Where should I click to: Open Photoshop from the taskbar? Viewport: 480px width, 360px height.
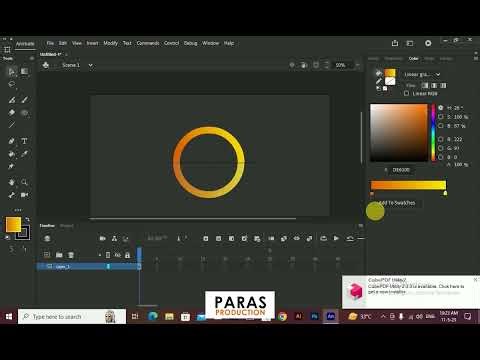314,316
